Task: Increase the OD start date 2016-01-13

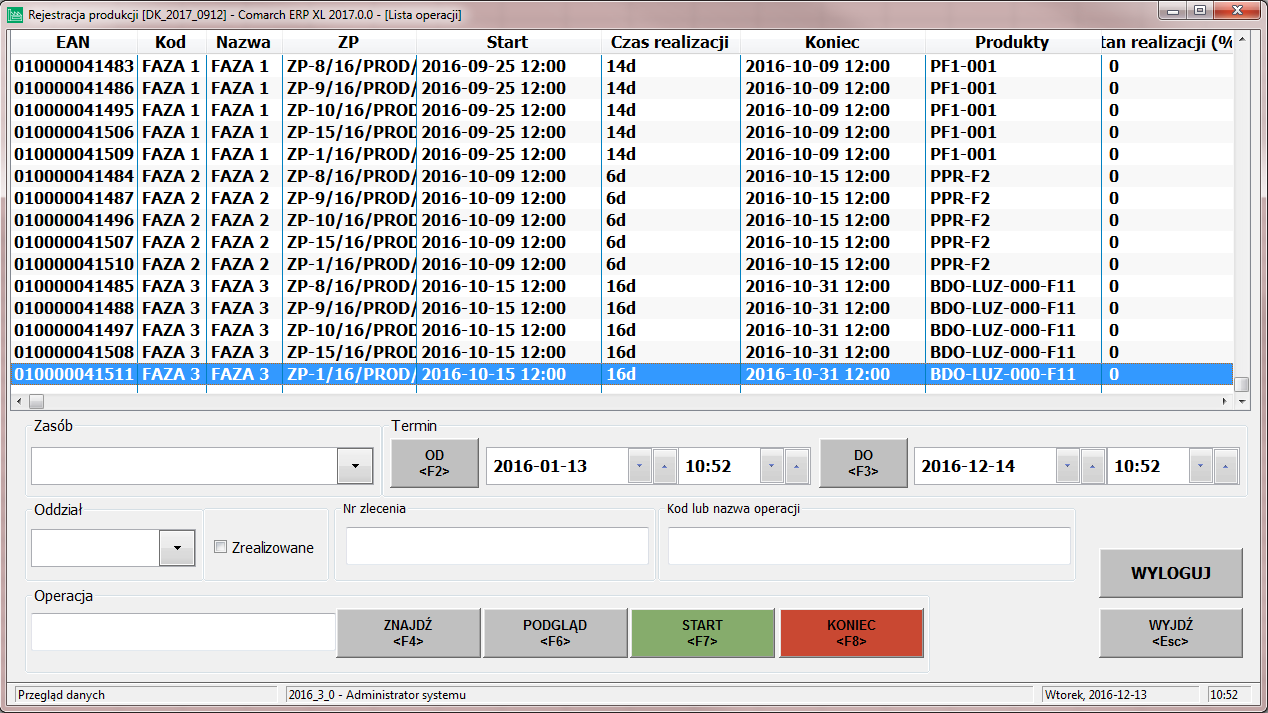Action: click(x=665, y=466)
